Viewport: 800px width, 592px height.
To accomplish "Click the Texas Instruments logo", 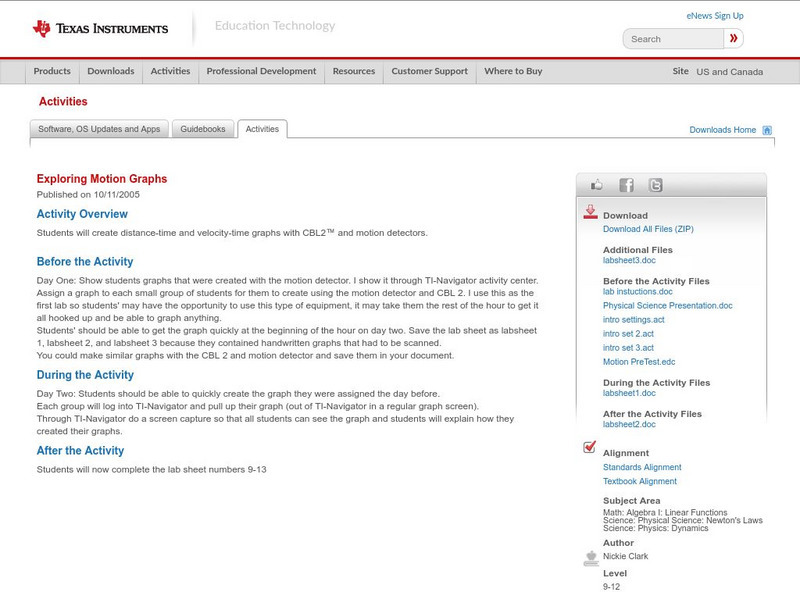I will pyautogui.click(x=100, y=29).
